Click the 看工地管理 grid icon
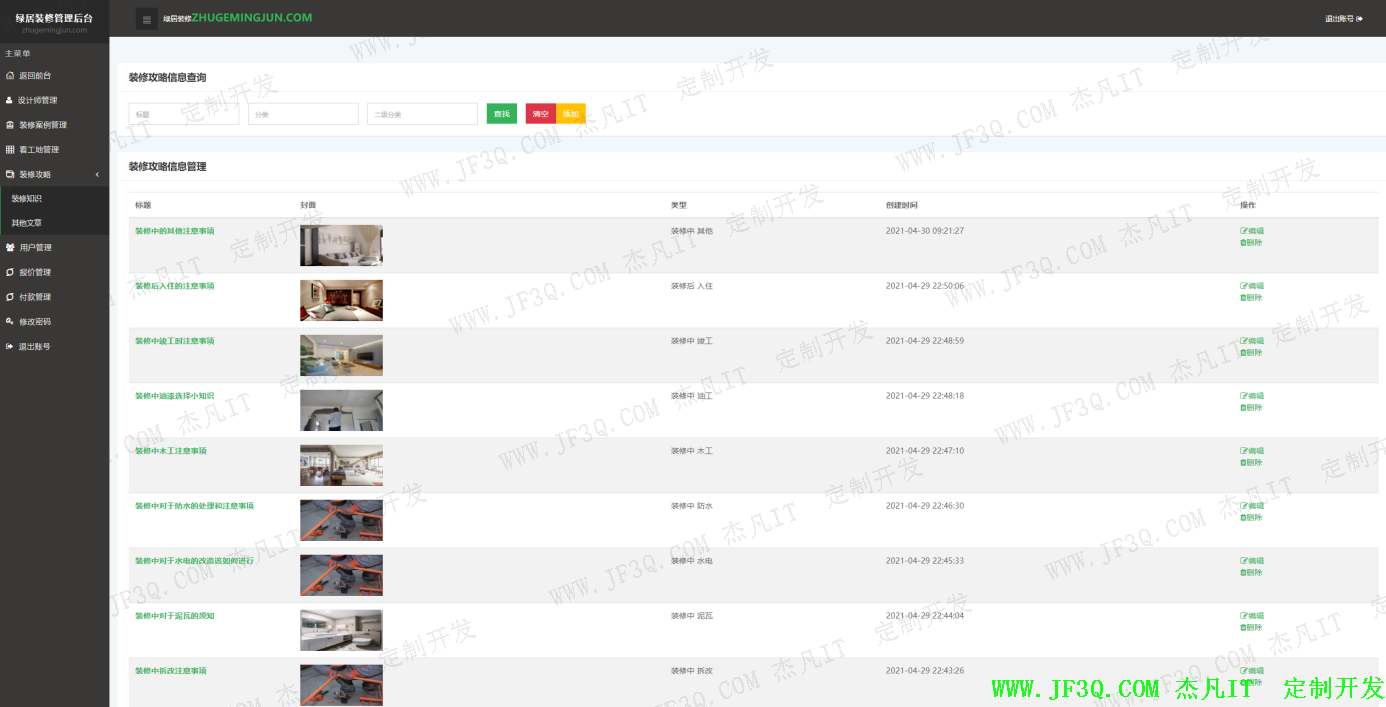The height and width of the screenshot is (707, 1386). click(x=10, y=150)
